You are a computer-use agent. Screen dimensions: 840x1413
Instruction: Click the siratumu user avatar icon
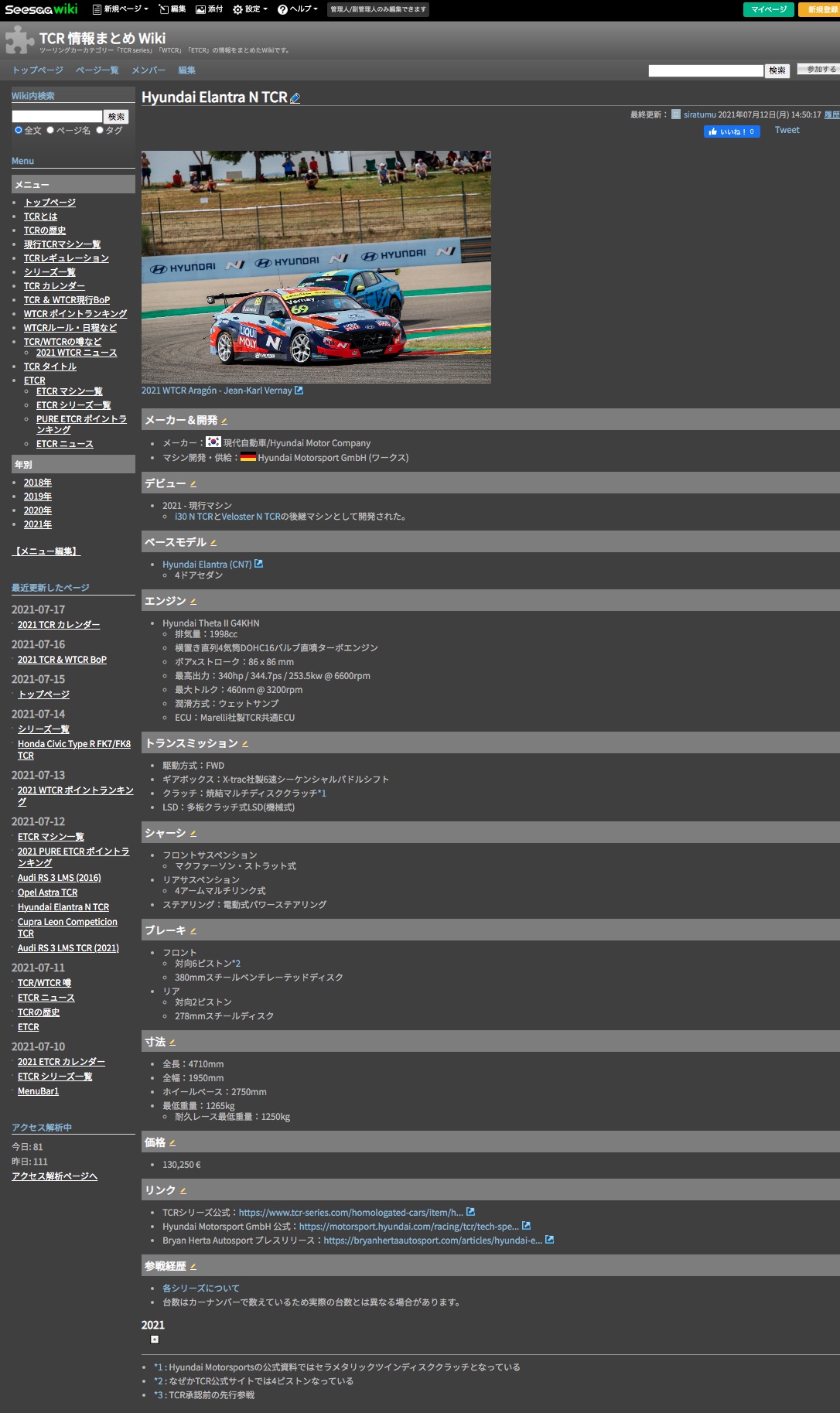click(675, 114)
